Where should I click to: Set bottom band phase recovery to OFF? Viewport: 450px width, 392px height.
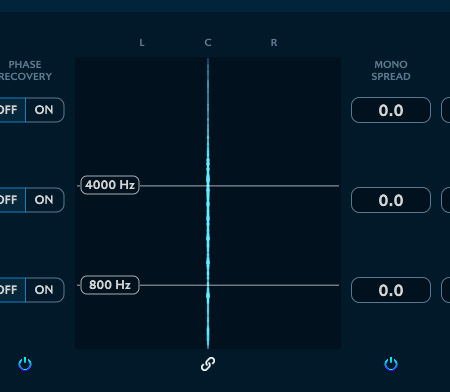[x=12, y=290]
